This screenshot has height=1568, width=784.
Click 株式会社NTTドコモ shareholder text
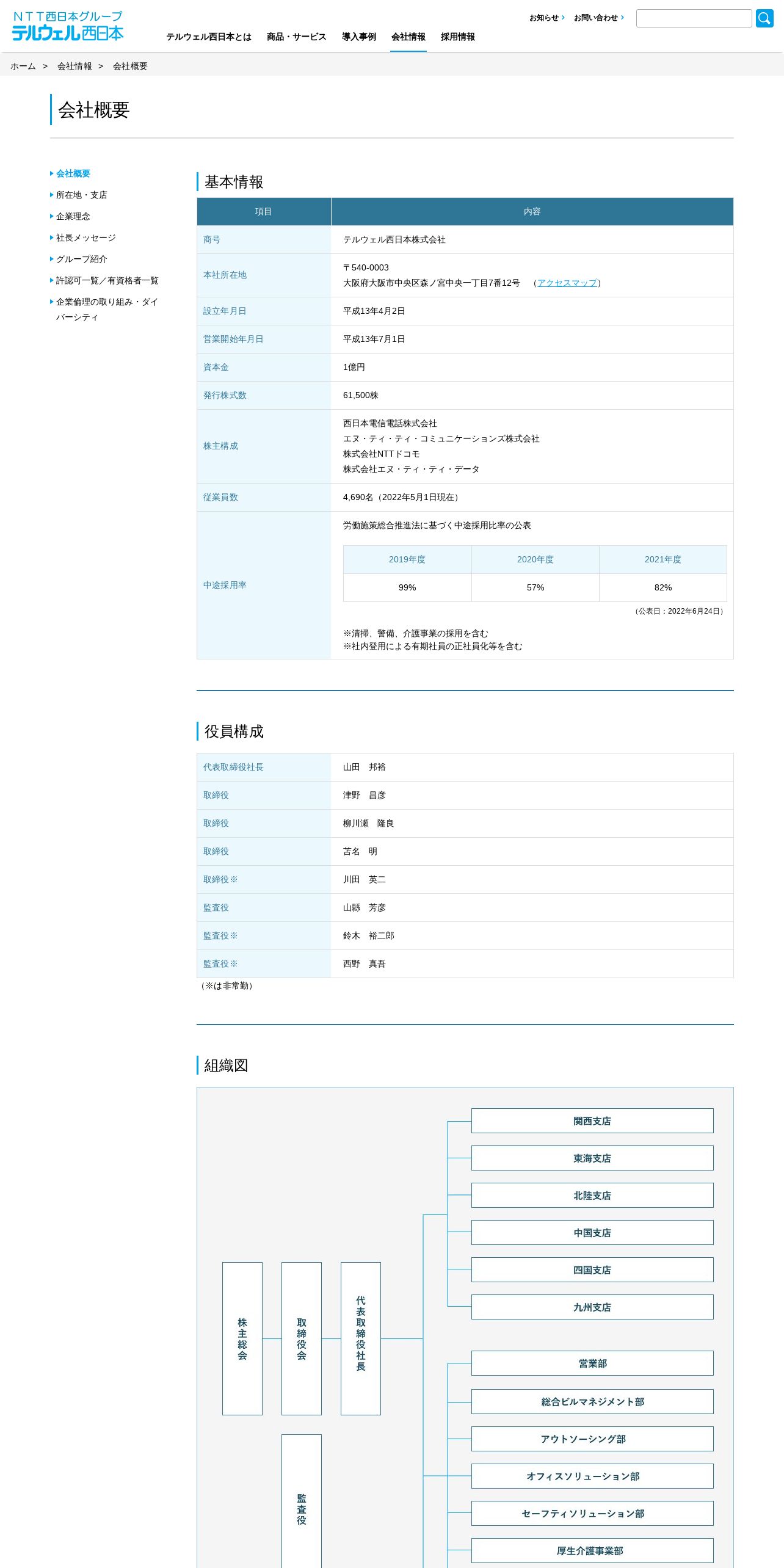382,454
